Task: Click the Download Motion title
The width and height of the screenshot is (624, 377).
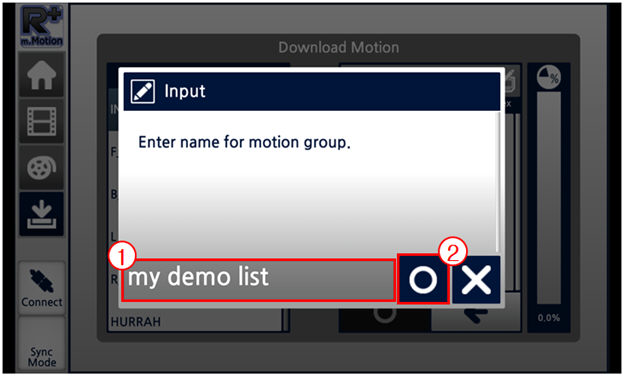Action: (x=339, y=47)
